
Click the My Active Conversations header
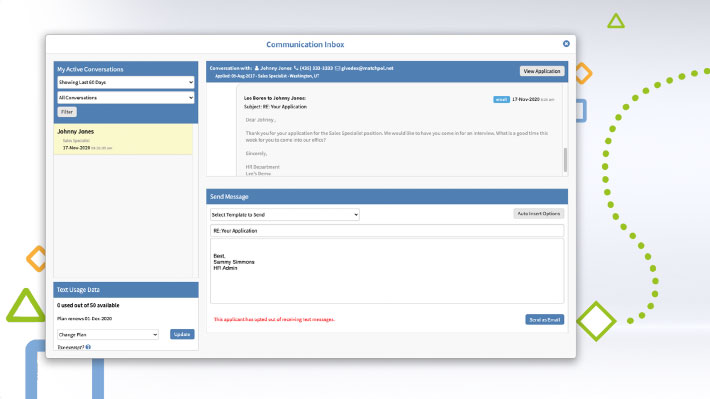coord(90,69)
